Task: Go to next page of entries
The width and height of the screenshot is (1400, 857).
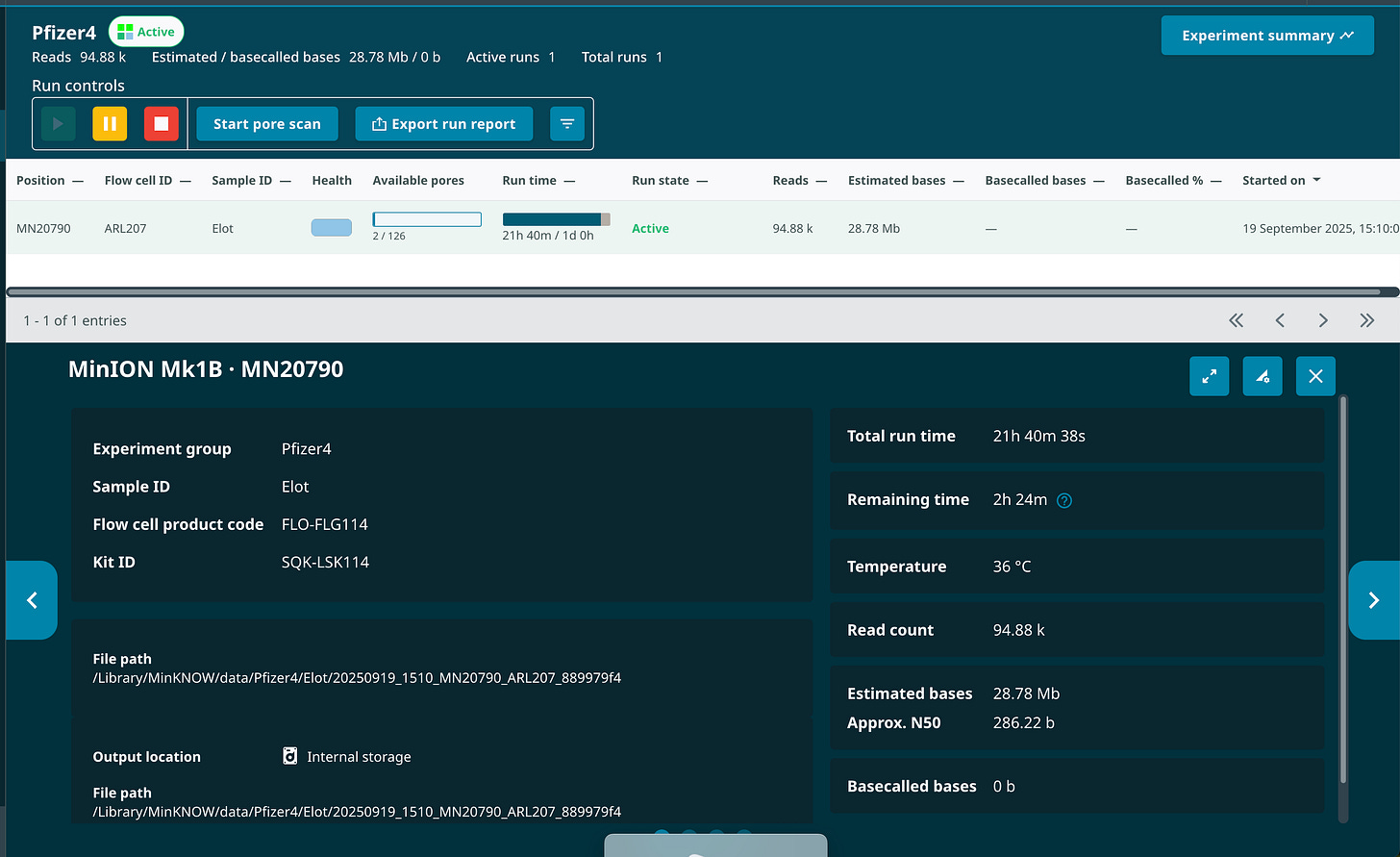Action: (1323, 320)
